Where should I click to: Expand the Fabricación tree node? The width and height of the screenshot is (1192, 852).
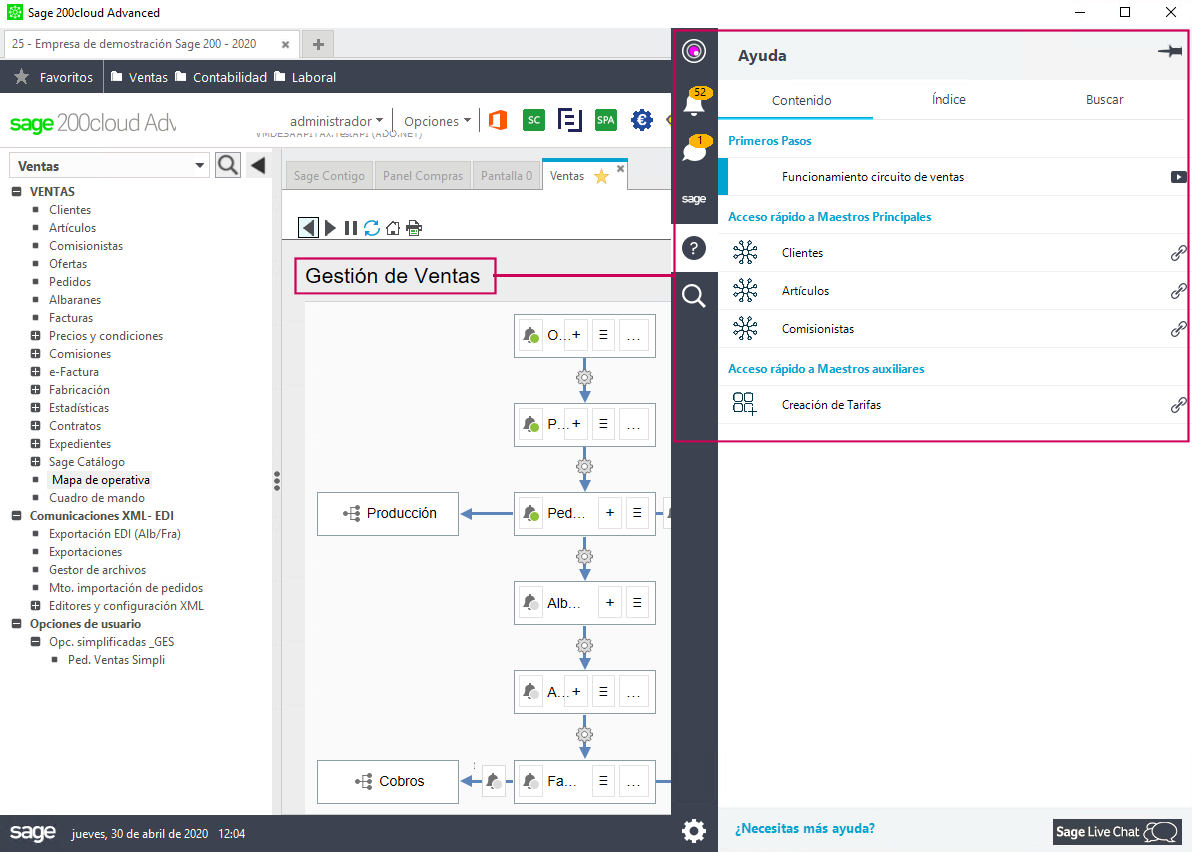[35, 389]
